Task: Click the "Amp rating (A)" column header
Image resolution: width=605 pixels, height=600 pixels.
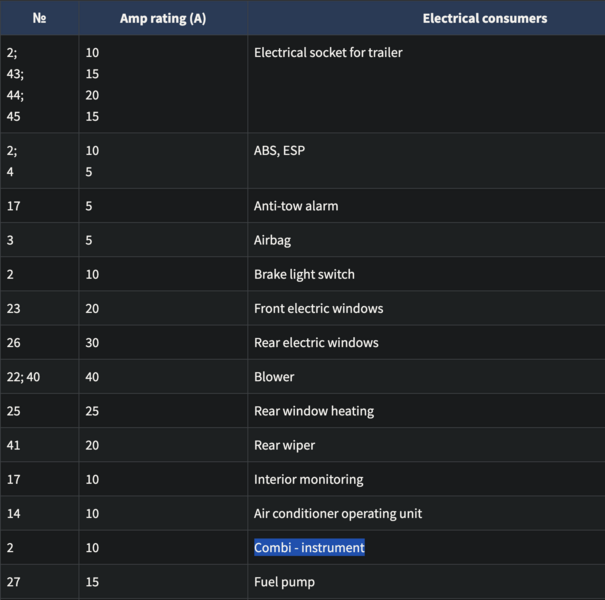Action: tap(163, 18)
